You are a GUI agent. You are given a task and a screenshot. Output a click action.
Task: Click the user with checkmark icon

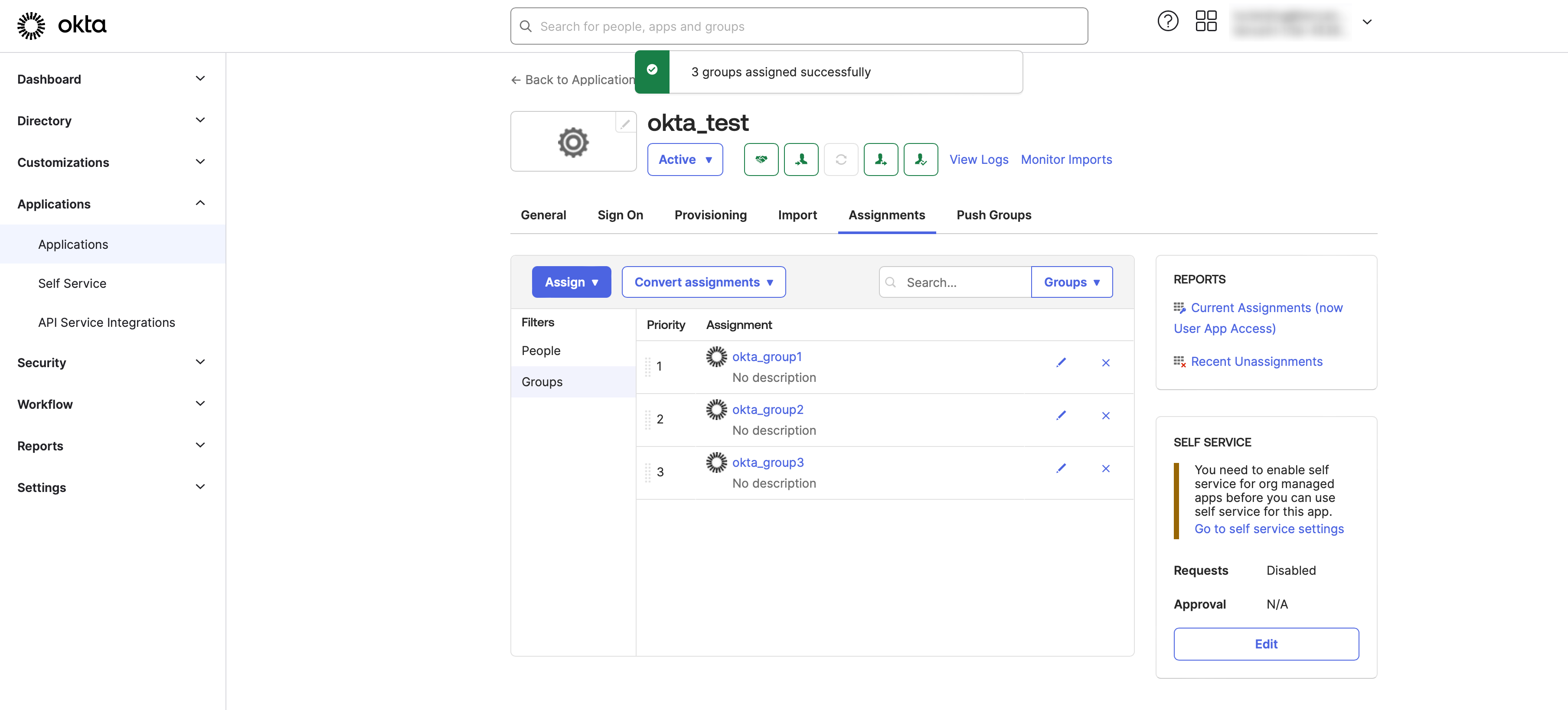[920, 160]
